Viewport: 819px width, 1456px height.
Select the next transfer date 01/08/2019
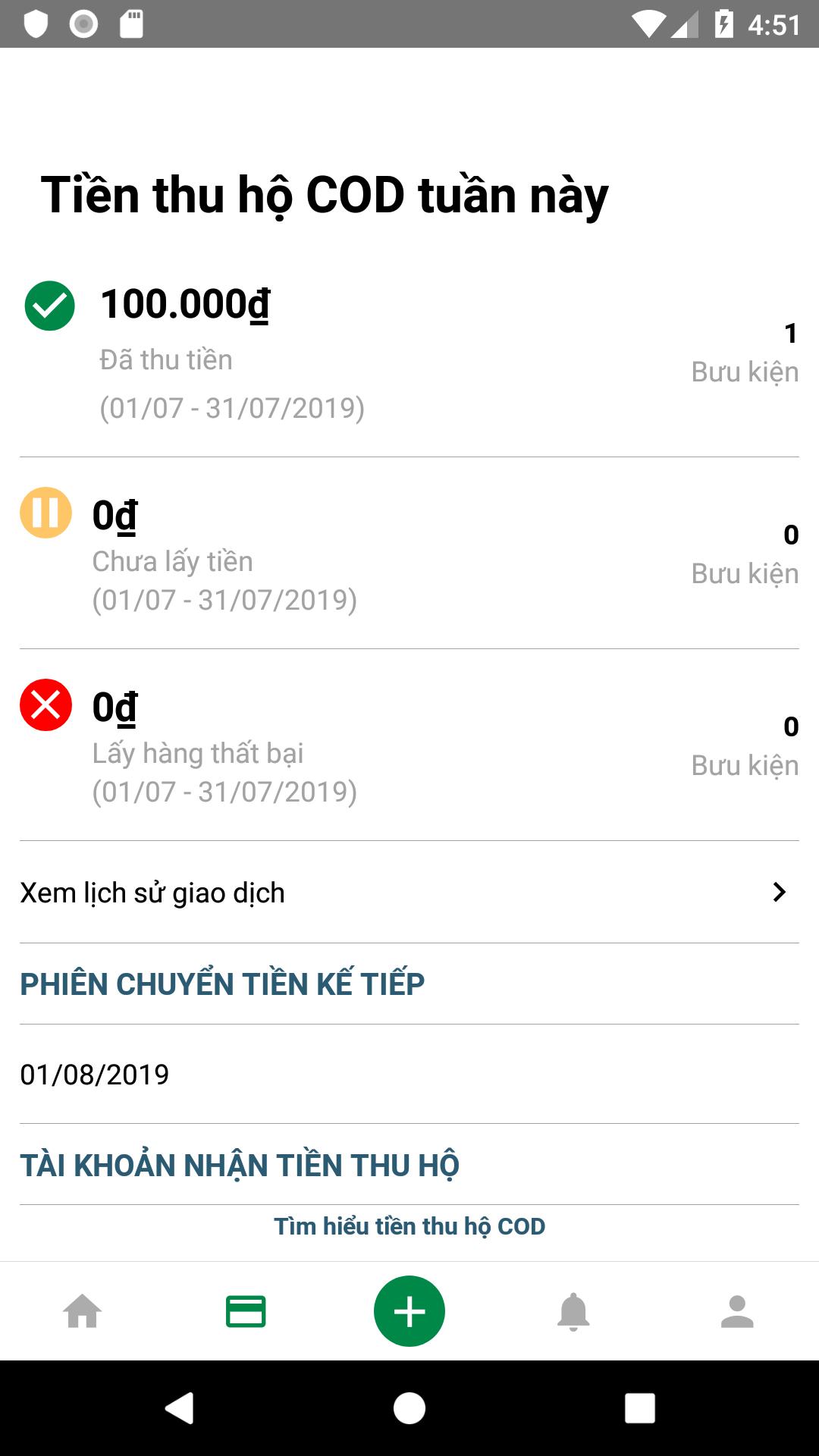click(95, 1075)
